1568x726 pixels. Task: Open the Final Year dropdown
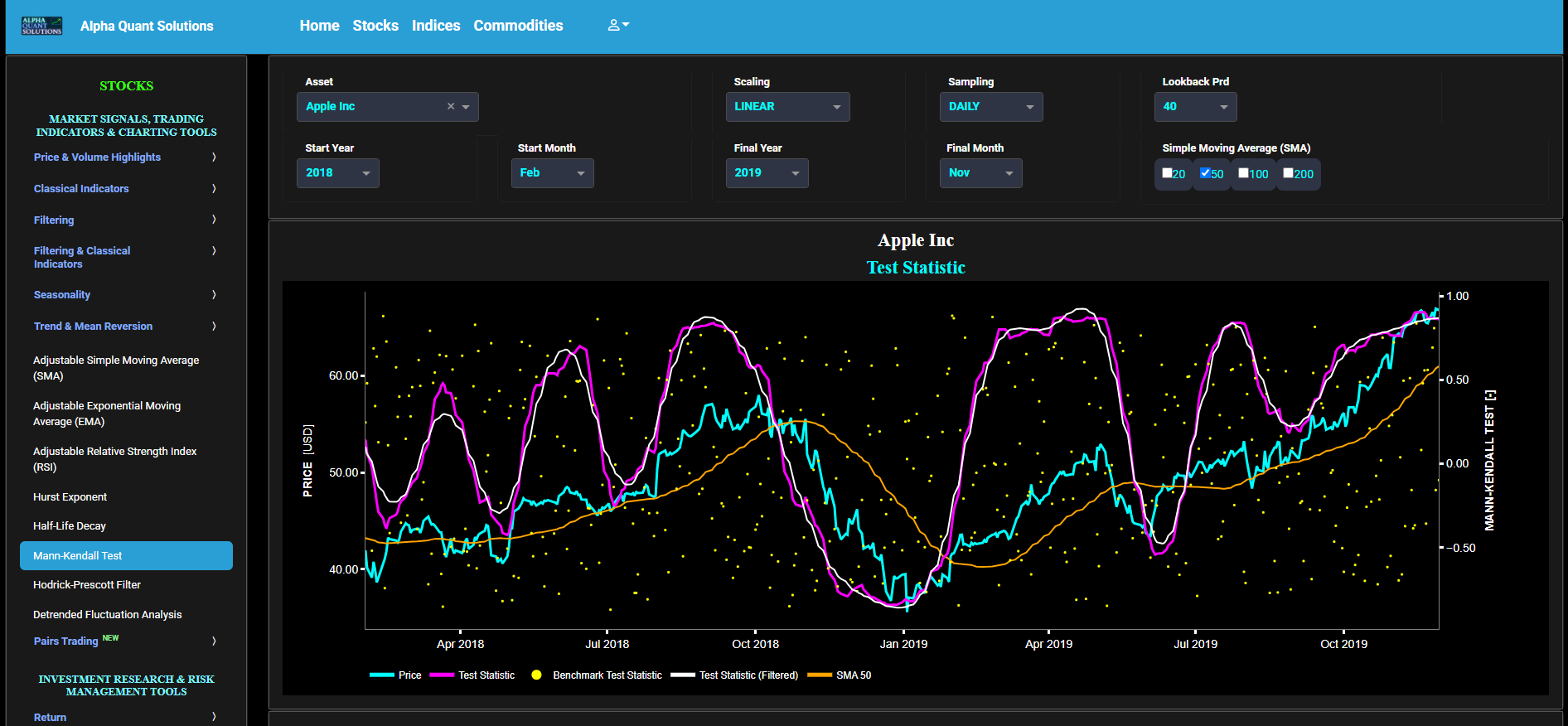coord(767,173)
